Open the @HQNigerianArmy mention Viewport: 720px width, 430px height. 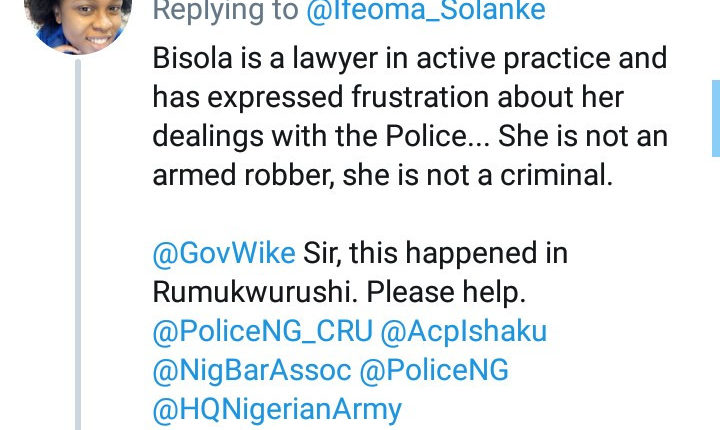277,409
